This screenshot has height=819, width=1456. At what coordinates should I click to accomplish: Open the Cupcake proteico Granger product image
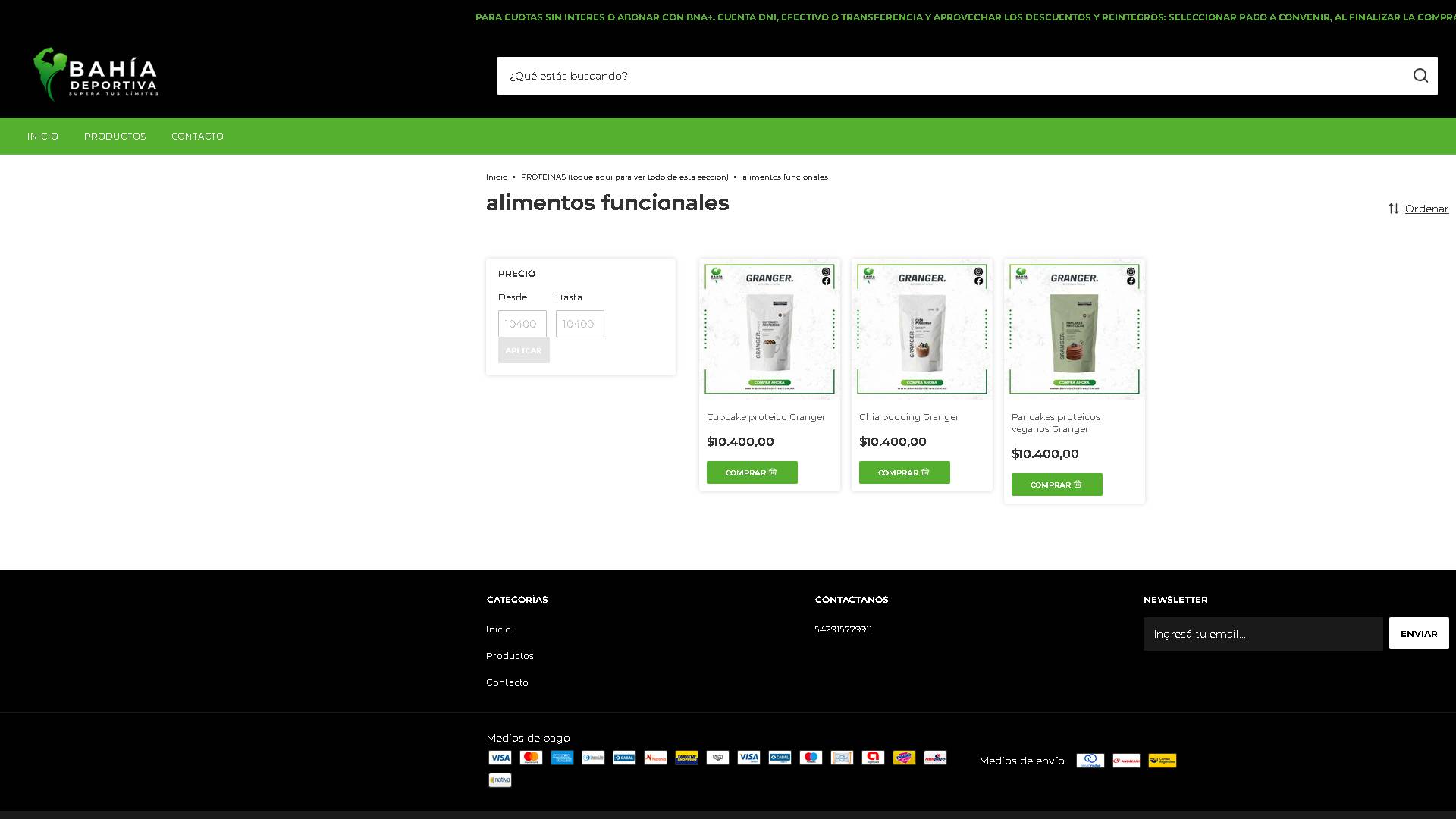[x=770, y=329]
